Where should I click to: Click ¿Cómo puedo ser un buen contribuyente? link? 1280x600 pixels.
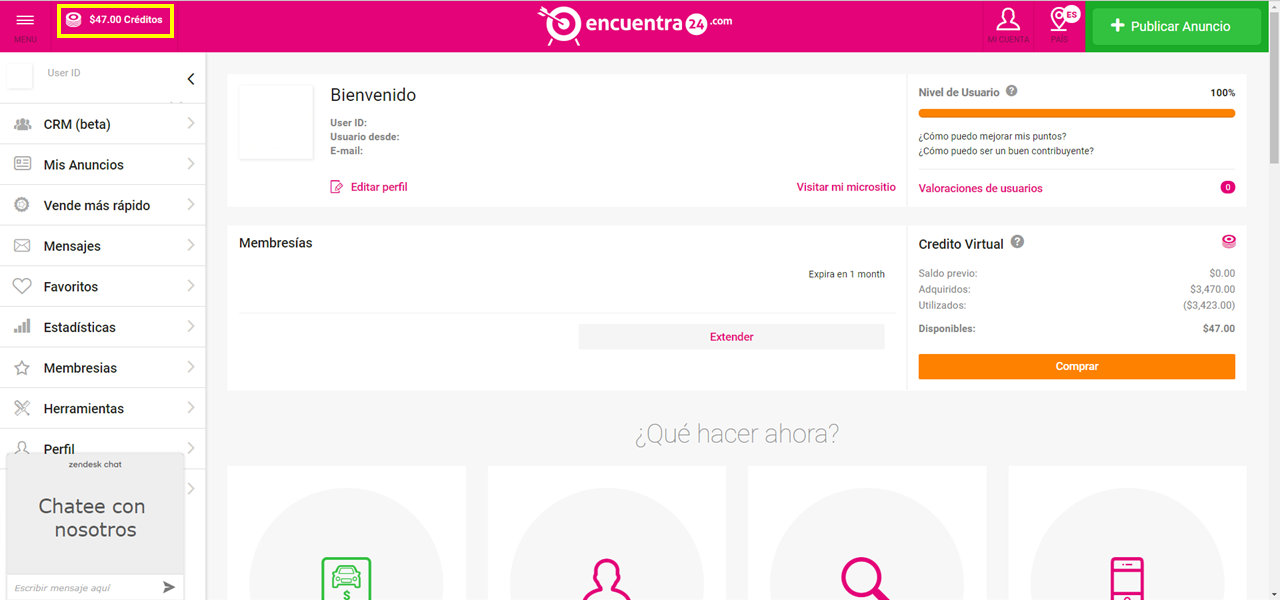tap(1006, 151)
